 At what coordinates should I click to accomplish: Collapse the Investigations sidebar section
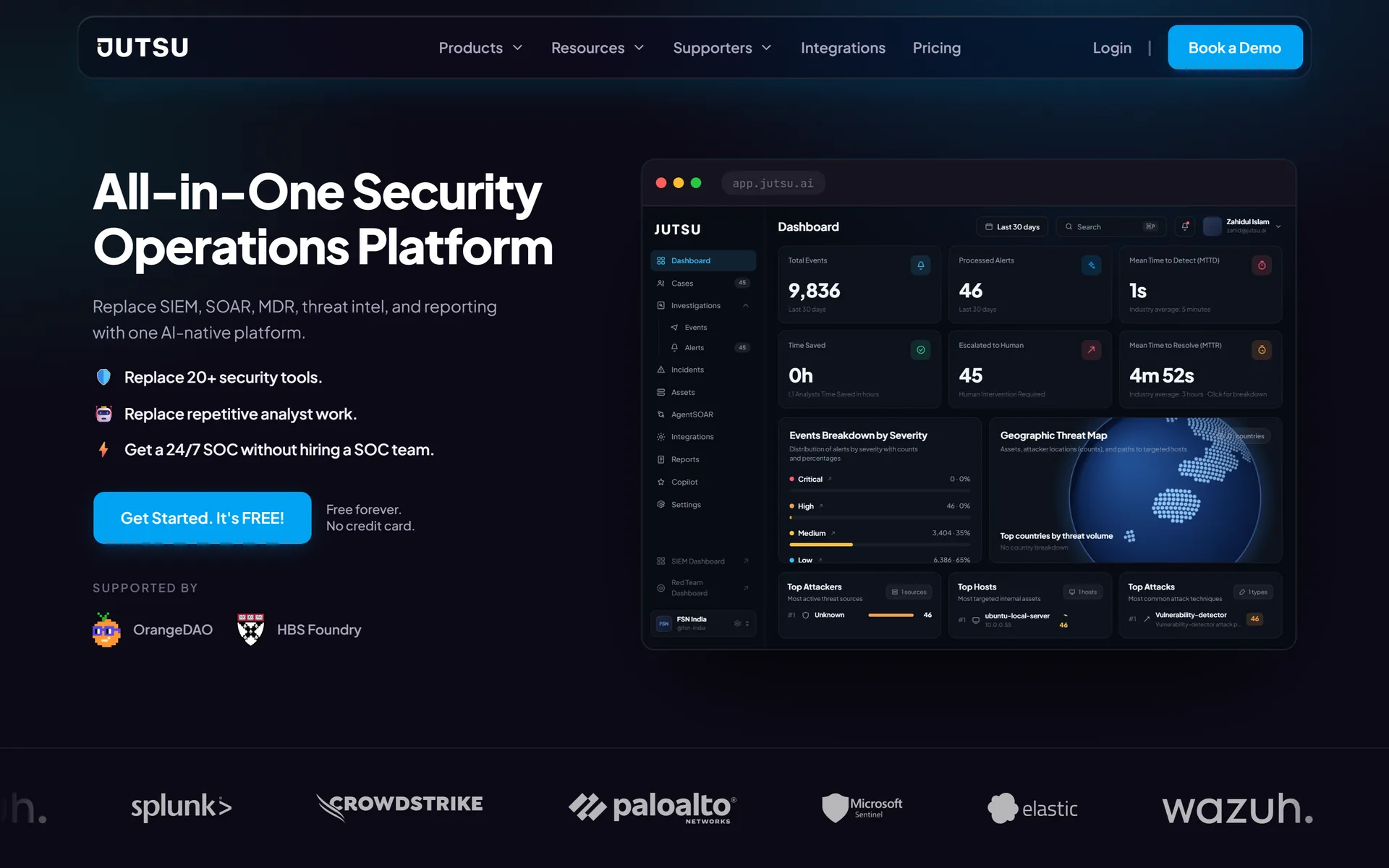(x=746, y=305)
